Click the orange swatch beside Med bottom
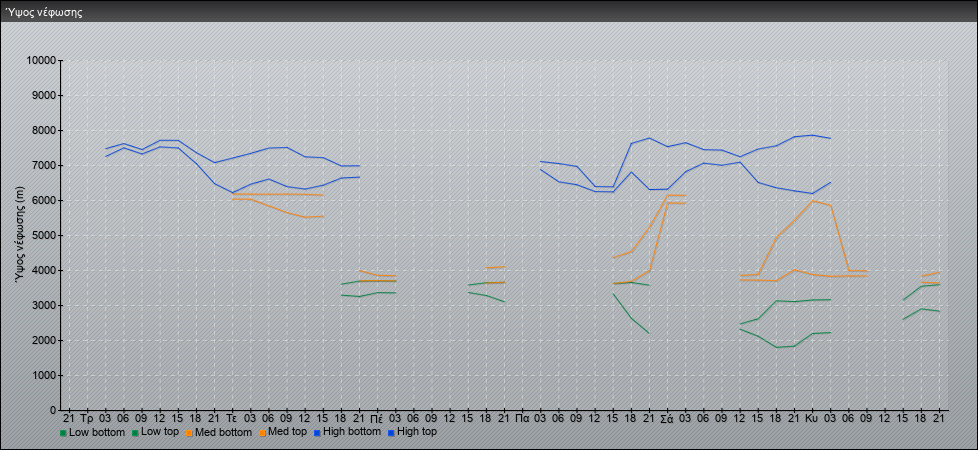 point(189,433)
